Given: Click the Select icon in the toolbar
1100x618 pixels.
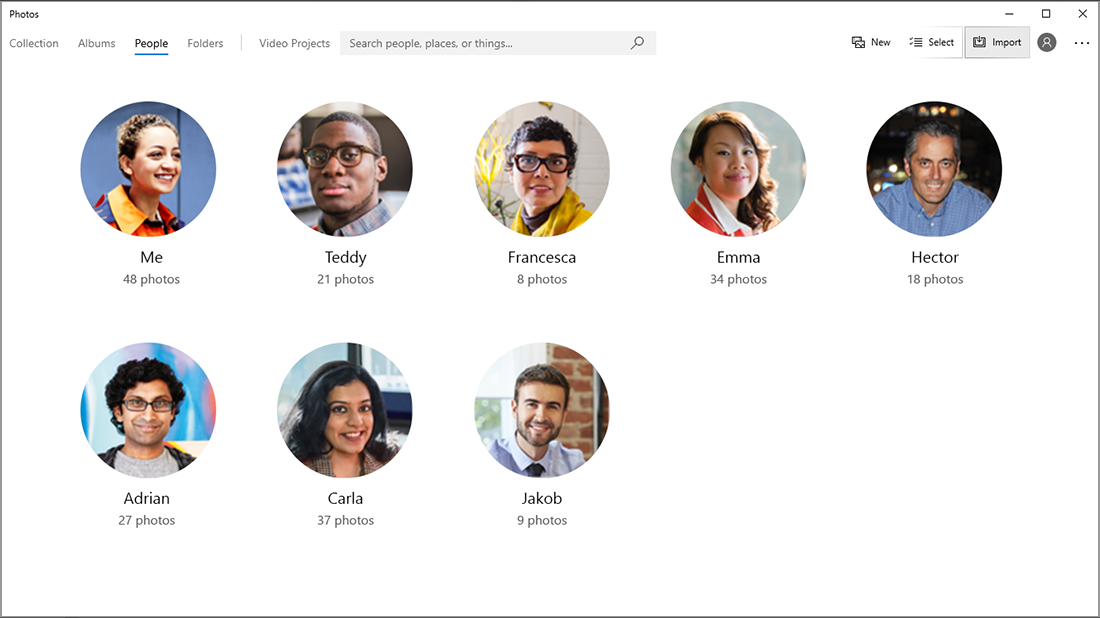Looking at the screenshot, I should coord(917,42).
